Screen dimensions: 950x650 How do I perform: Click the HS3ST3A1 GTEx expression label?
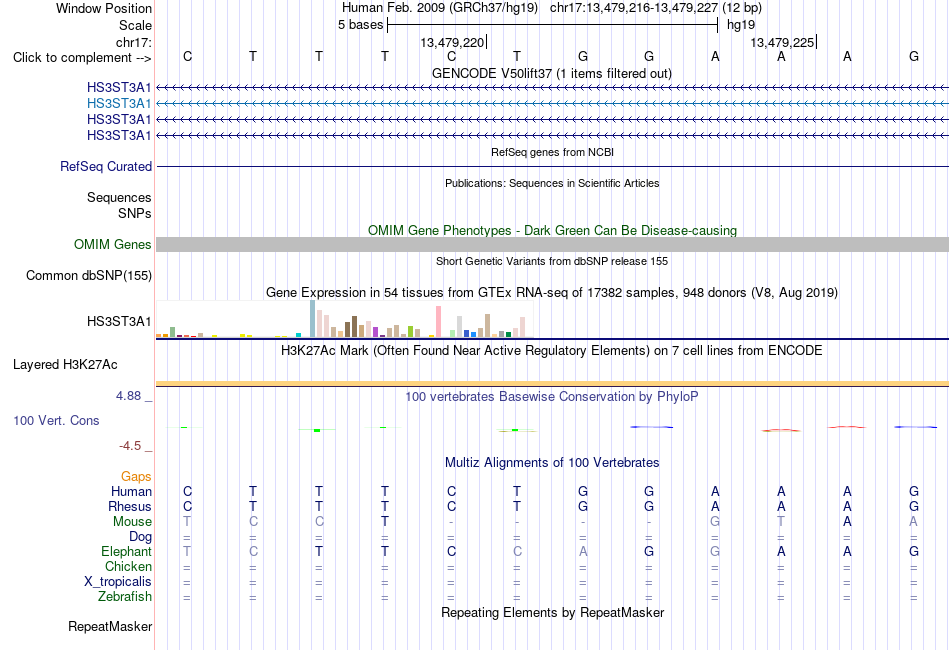(x=119, y=322)
